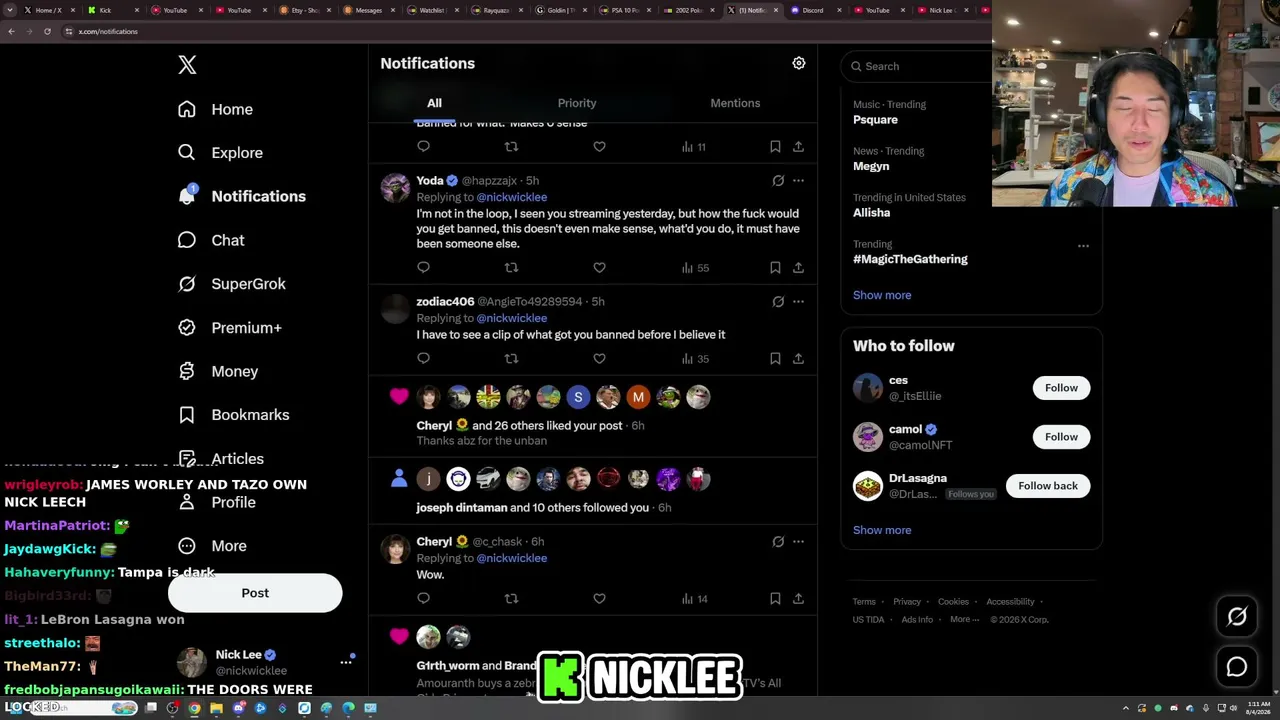Follow the camol account
1280x720 pixels.
pyautogui.click(x=1061, y=437)
